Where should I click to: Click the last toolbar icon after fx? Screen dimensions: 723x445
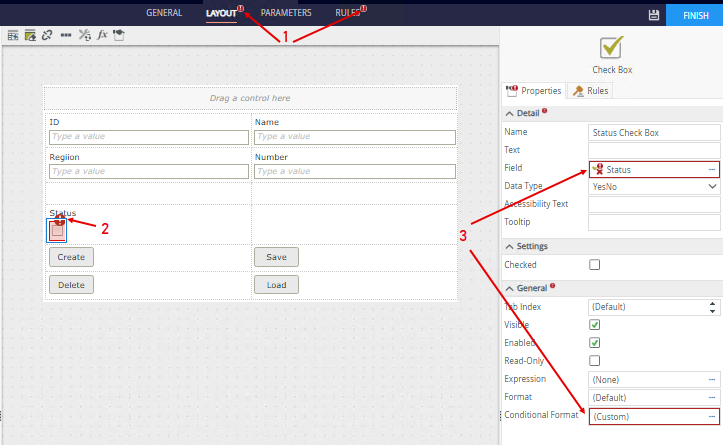tap(119, 35)
